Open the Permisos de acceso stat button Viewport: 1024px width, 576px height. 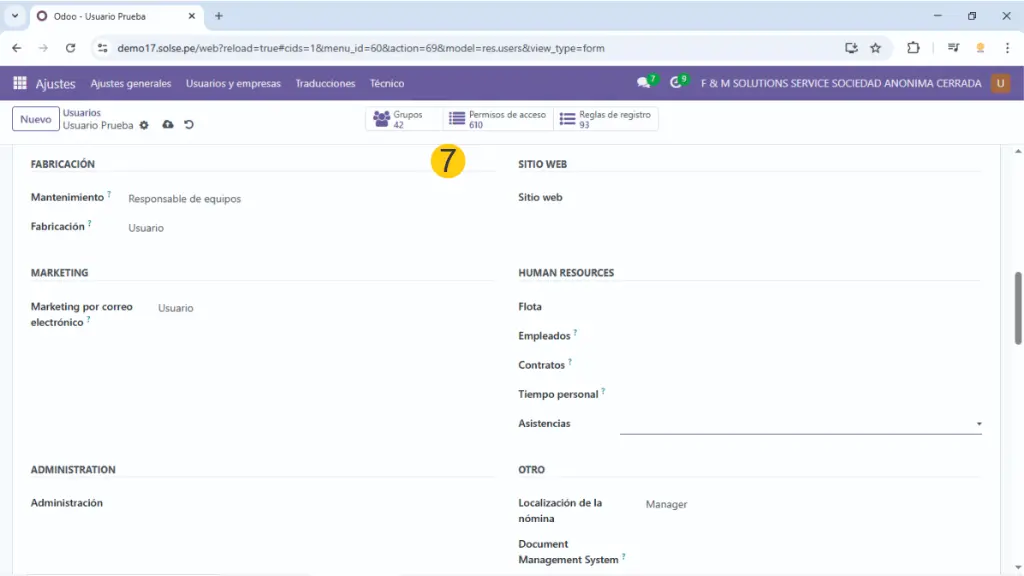point(497,119)
